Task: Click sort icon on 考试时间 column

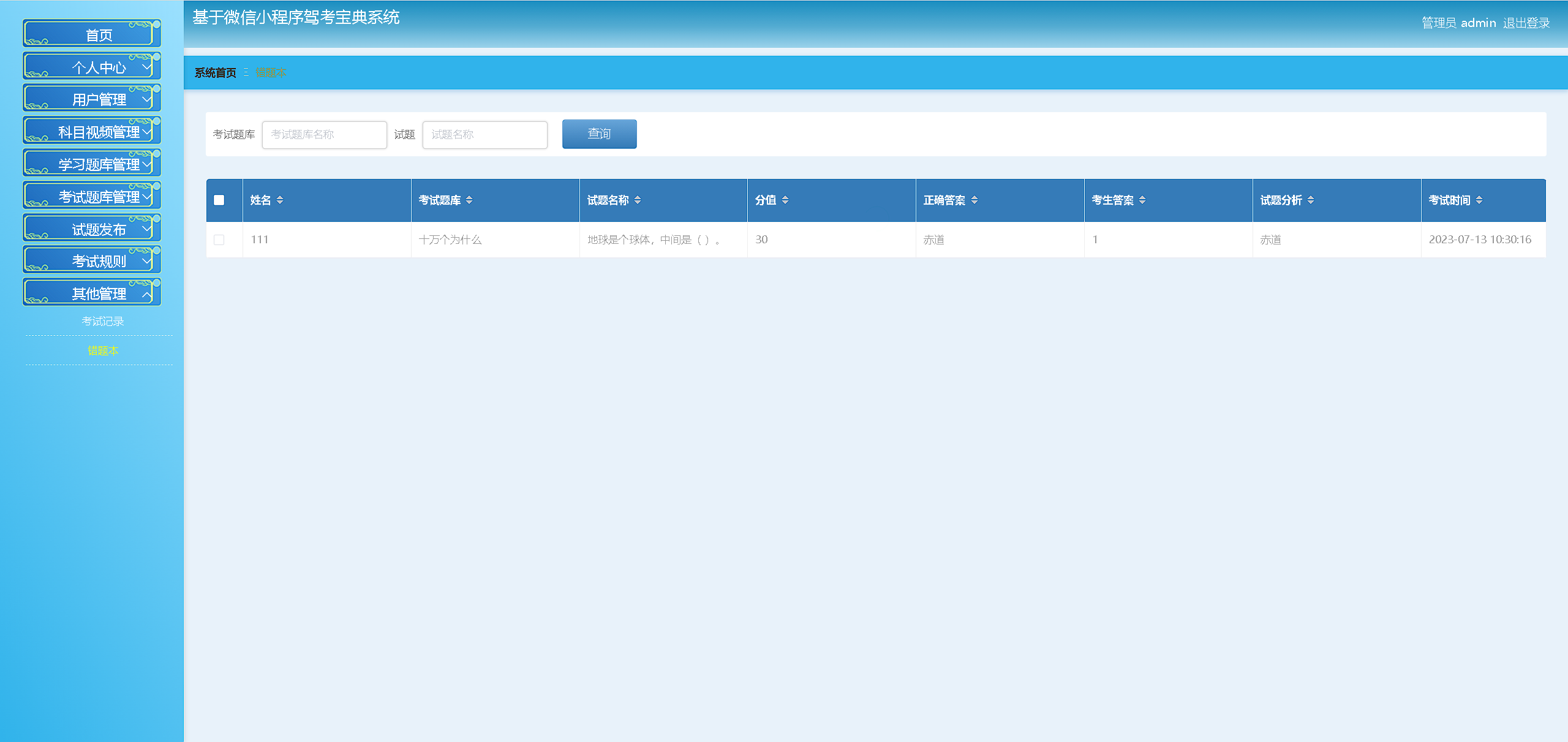Action: (x=1479, y=200)
